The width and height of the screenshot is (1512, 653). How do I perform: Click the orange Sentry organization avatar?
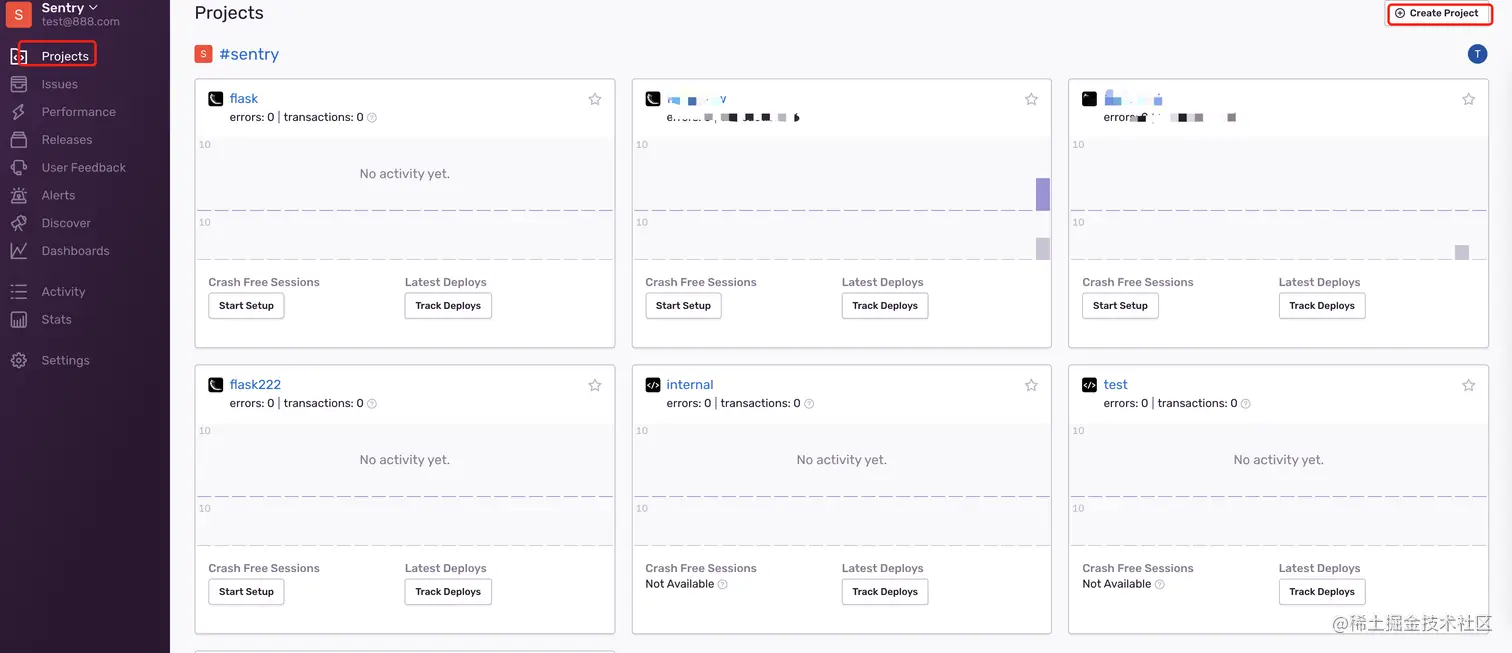click(x=18, y=14)
